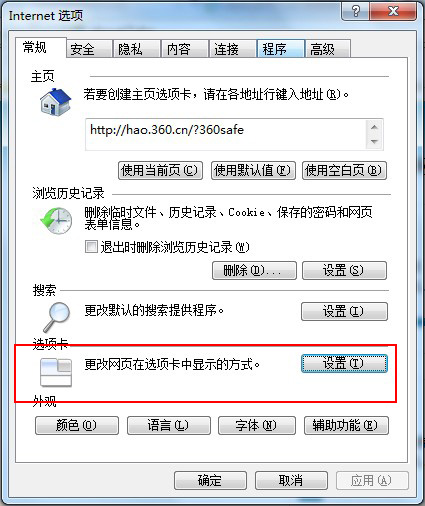Click the homepage address scroll down arrow
The height and width of the screenshot is (506, 425).
(374, 142)
